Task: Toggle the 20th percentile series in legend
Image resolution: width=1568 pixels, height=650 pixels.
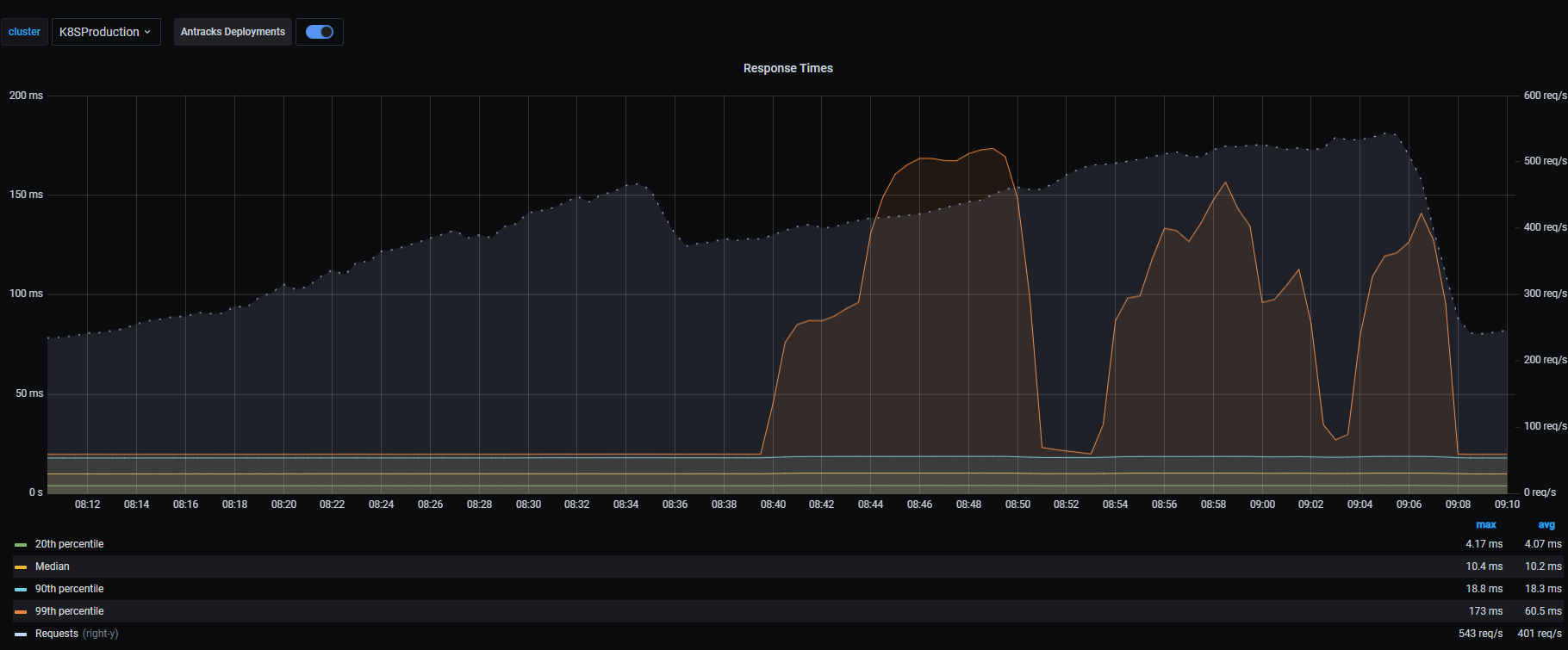Action: coord(69,544)
